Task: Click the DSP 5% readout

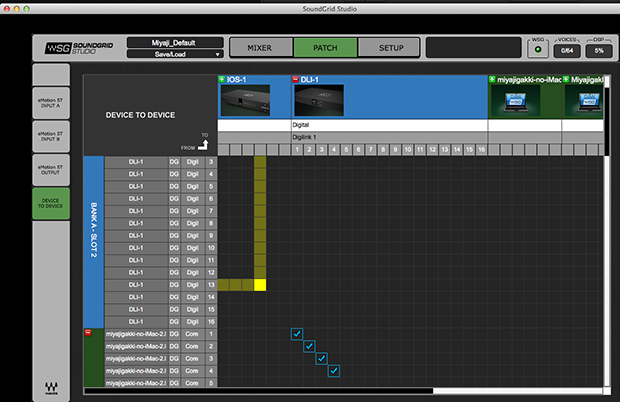Action: [x=599, y=51]
